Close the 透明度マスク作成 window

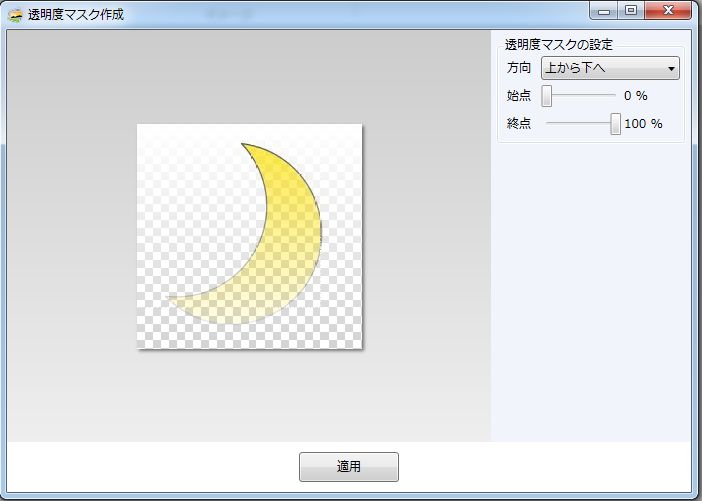668,11
